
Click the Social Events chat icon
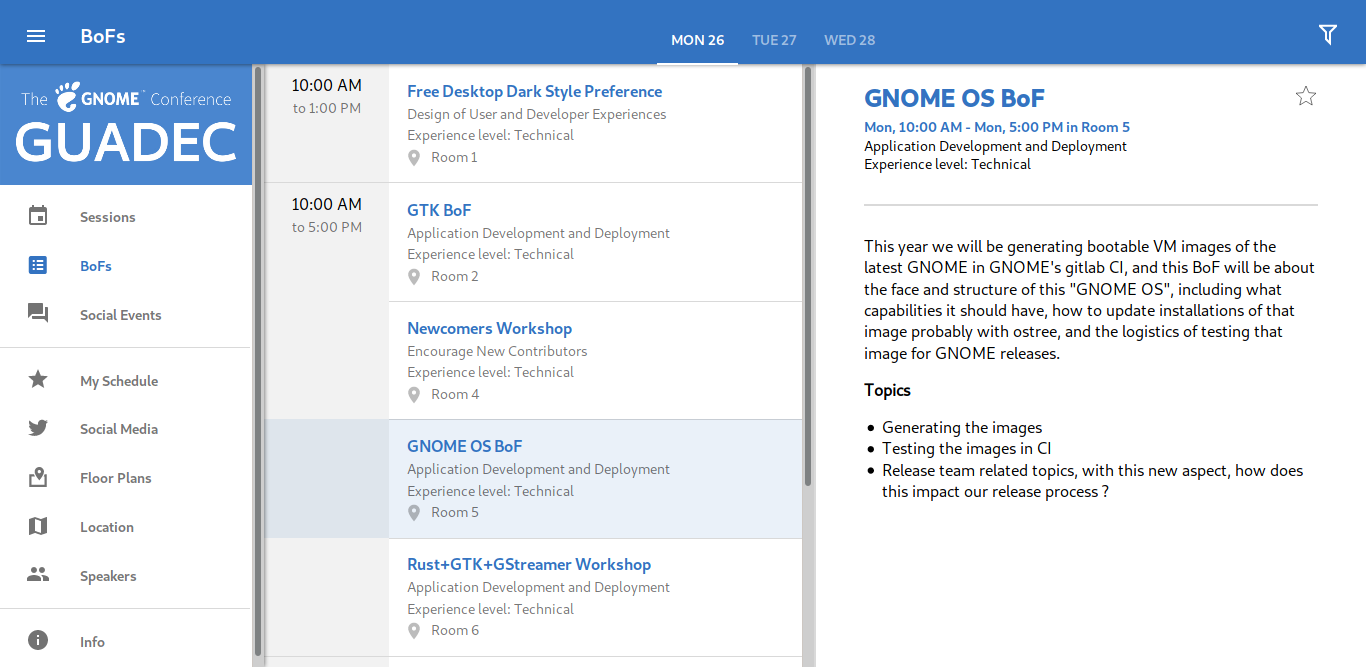pyautogui.click(x=38, y=314)
